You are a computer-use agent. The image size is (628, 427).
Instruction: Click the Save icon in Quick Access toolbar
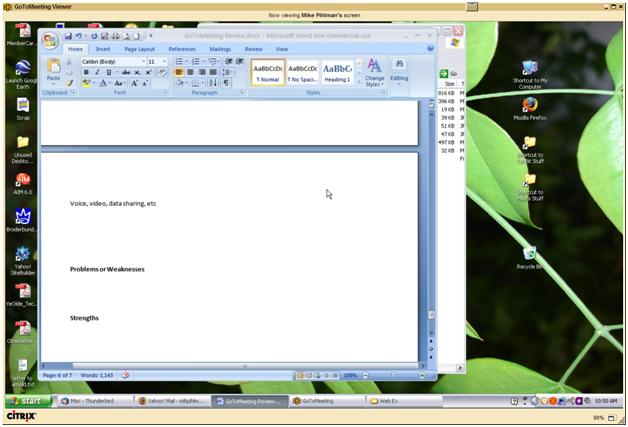[x=68, y=36]
